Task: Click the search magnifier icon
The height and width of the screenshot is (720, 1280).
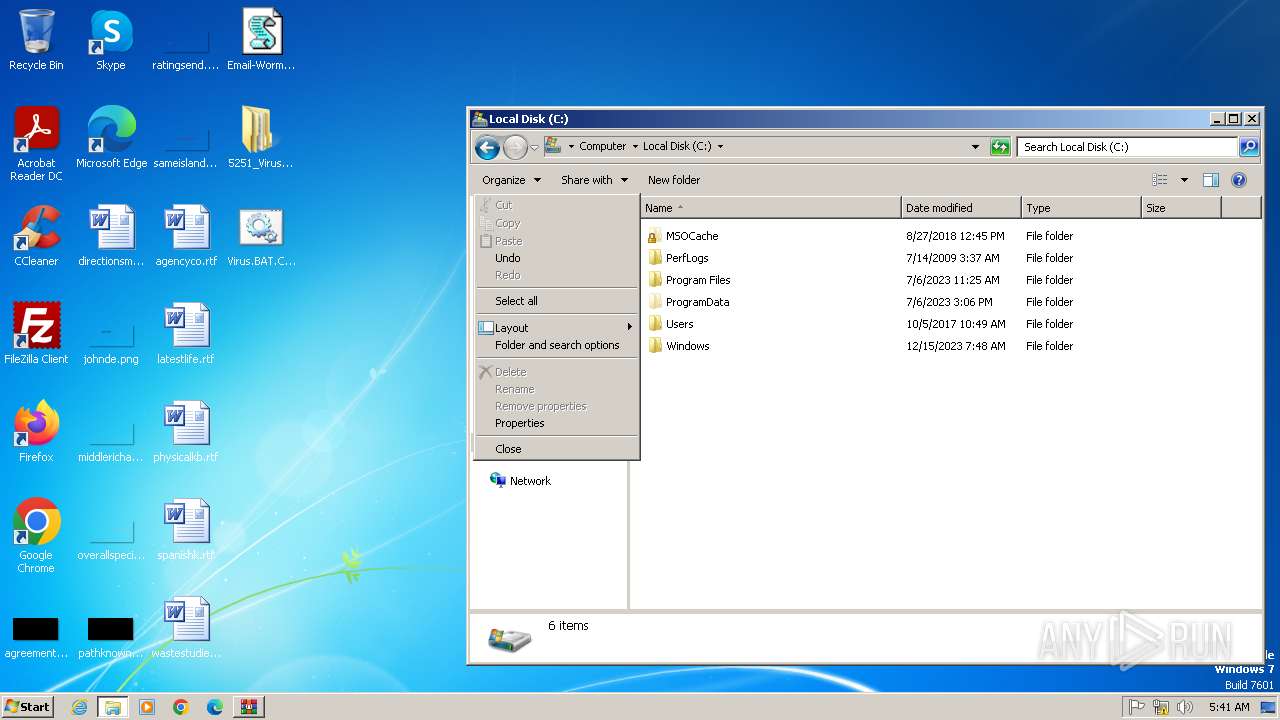Action: (x=1249, y=147)
